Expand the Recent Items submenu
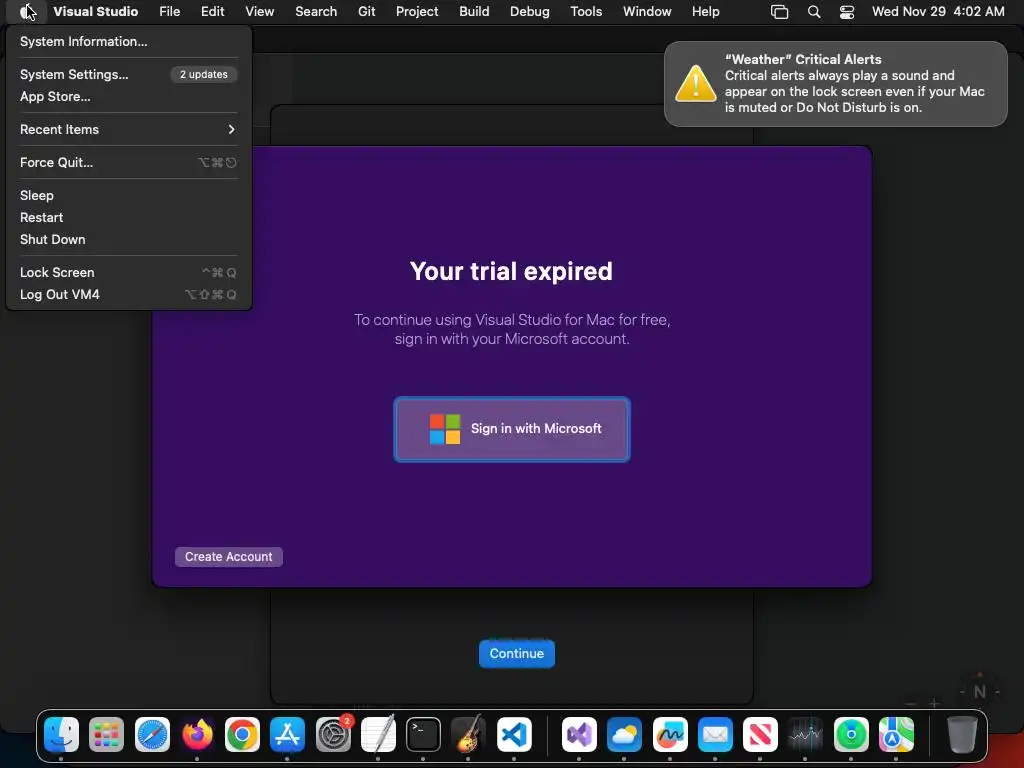 click(x=129, y=129)
